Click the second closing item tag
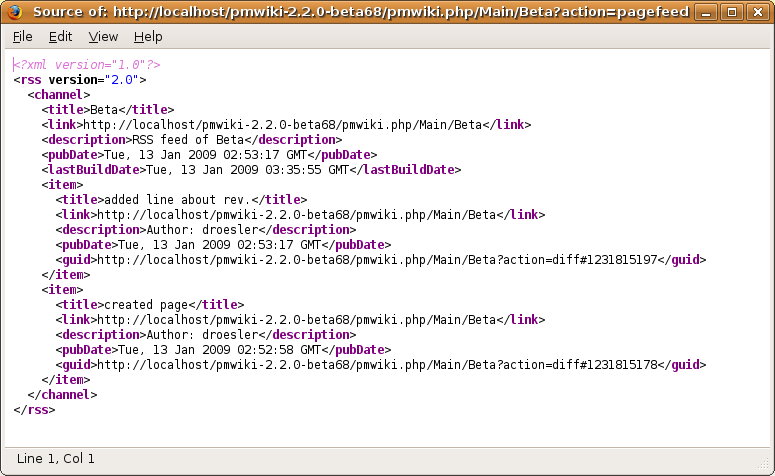 click(x=66, y=380)
